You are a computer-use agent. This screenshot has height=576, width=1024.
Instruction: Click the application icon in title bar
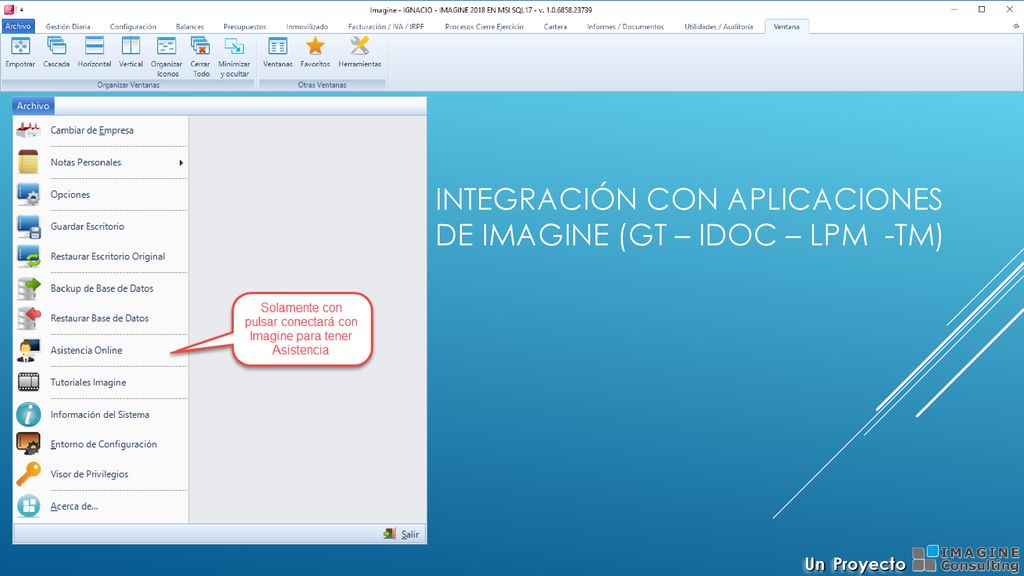[x=8, y=9]
